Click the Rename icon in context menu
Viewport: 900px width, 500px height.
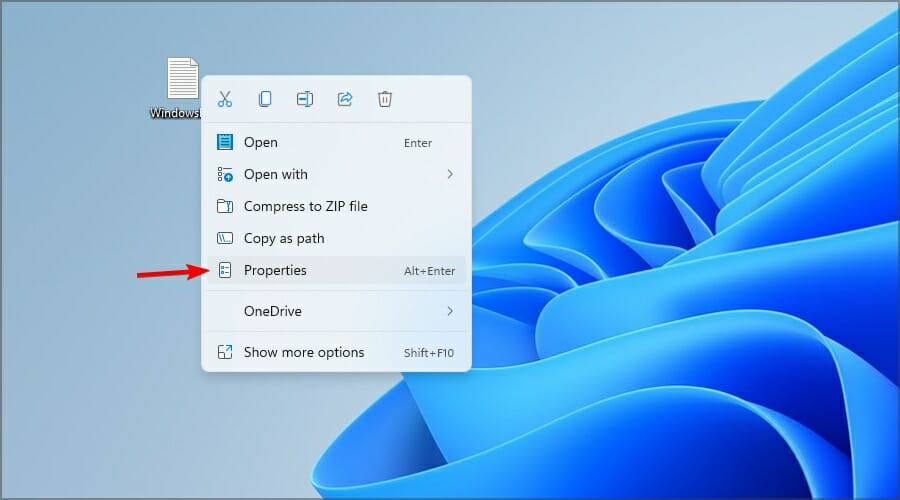(305, 99)
